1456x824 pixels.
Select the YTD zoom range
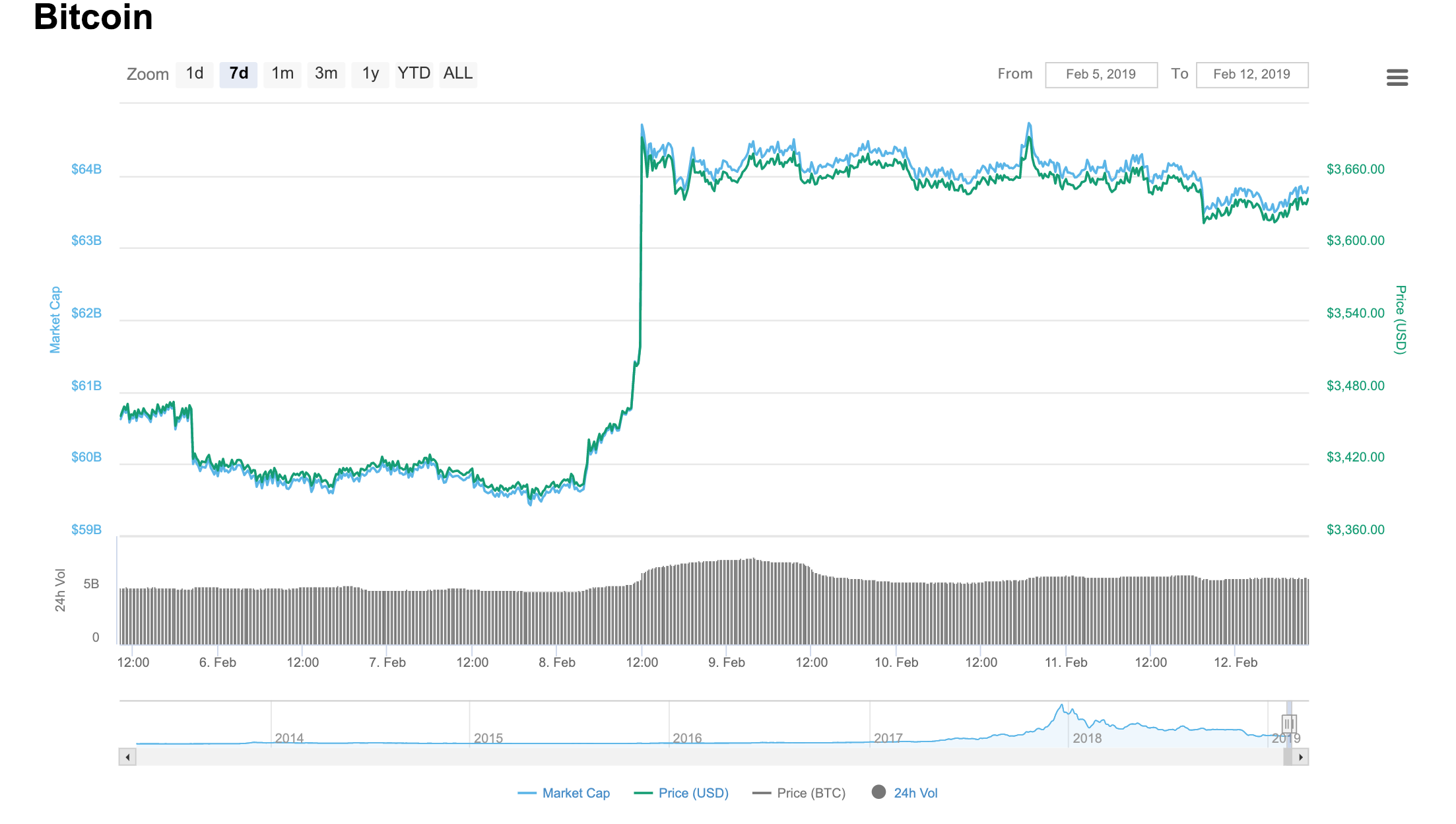pyautogui.click(x=414, y=74)
